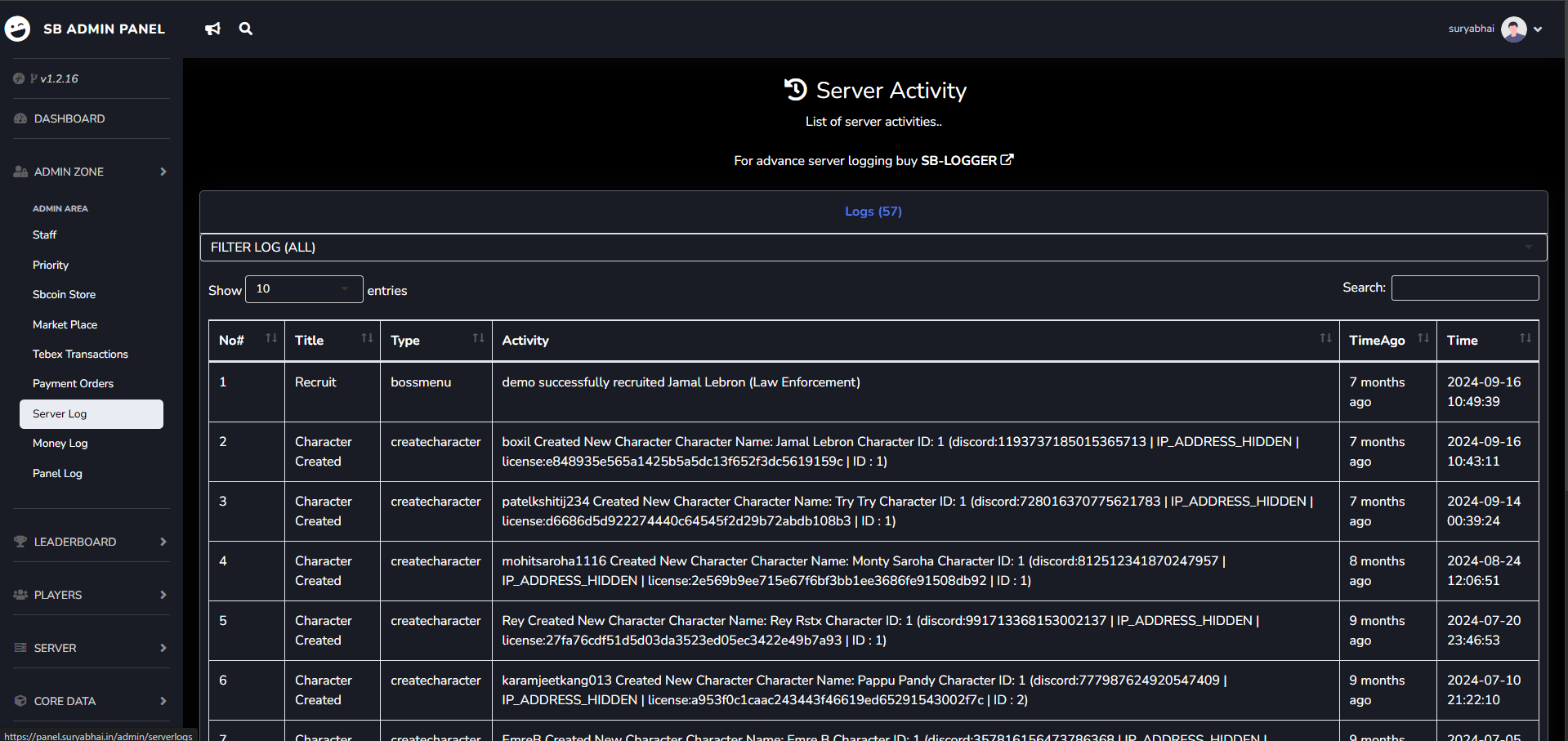The height and width of the screenshot is (741, 1568).
Task: Expand the Server sidebar section
Action: click(91, 648)
